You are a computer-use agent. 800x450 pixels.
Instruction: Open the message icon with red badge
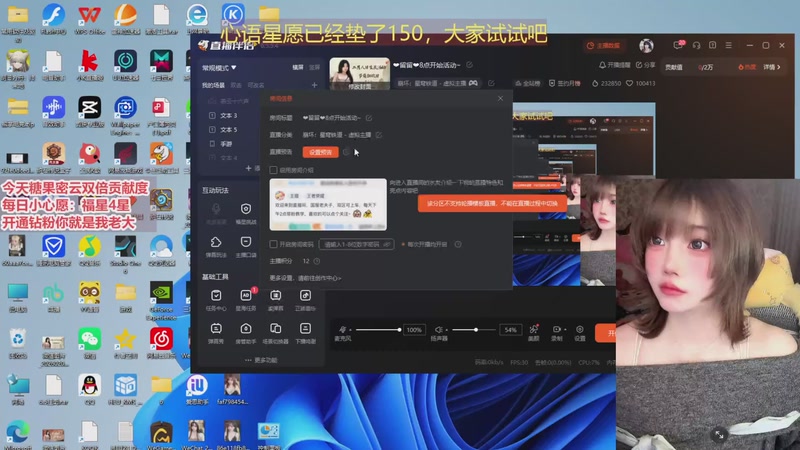[x=678, y=45]
